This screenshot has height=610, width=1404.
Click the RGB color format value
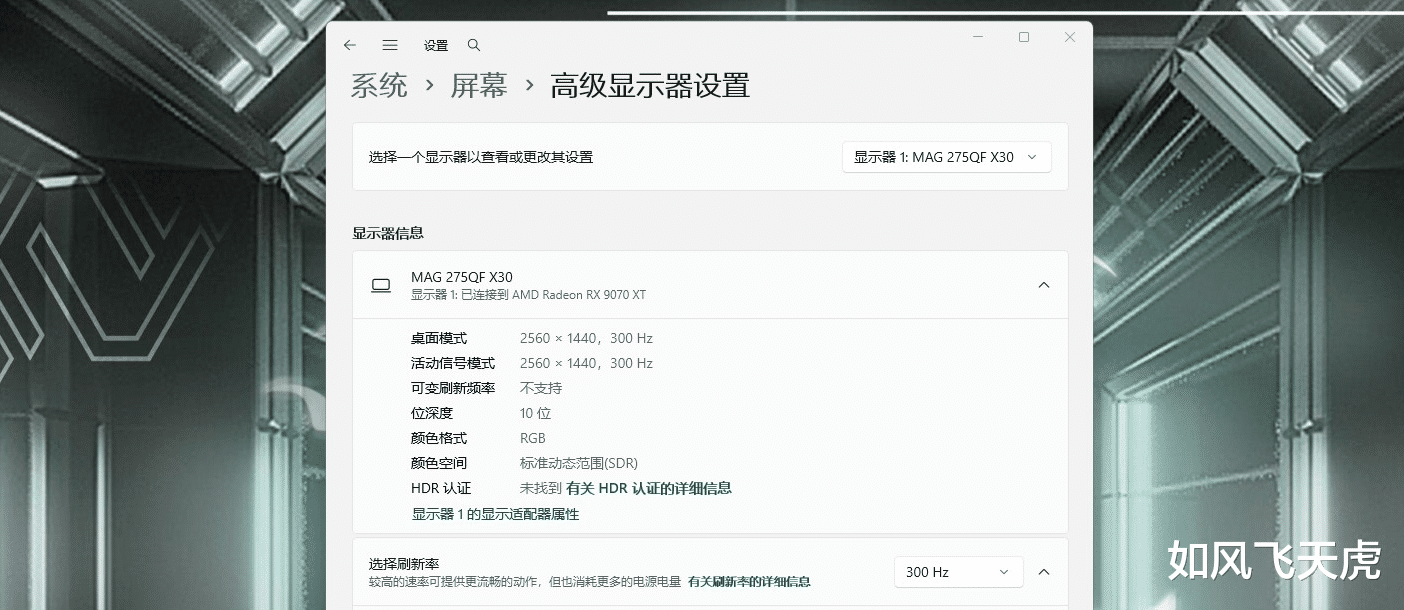[533, 438]
